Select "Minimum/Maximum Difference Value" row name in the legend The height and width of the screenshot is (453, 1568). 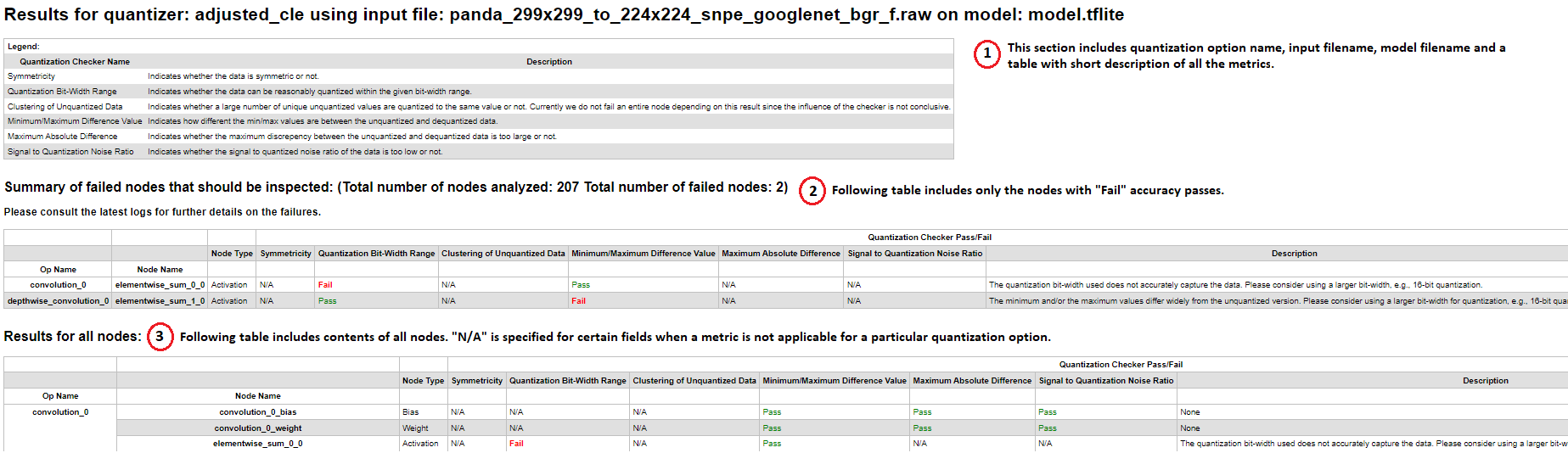point(75,121)
